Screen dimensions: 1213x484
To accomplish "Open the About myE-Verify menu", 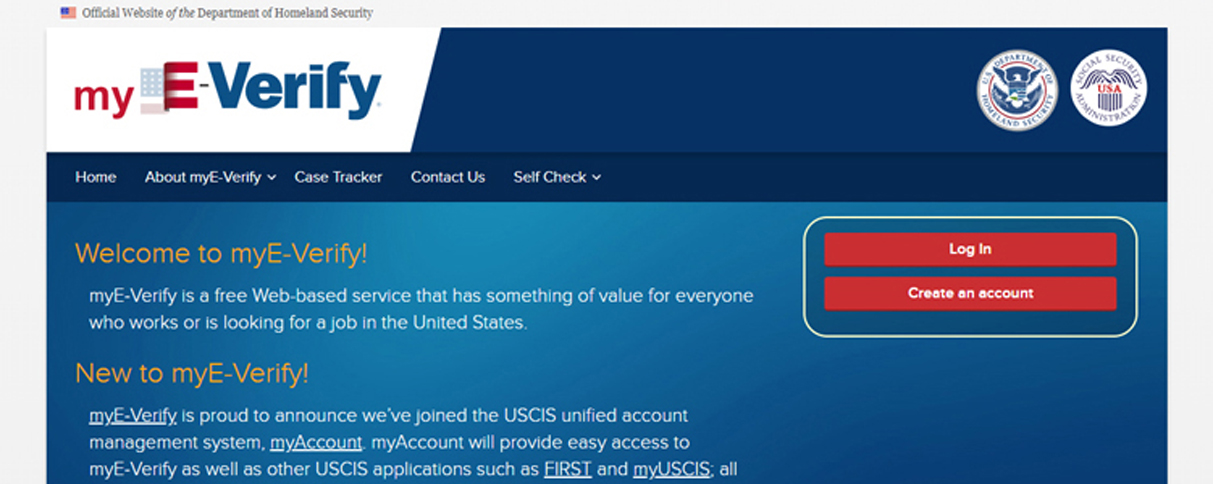I will coord(203,177).
